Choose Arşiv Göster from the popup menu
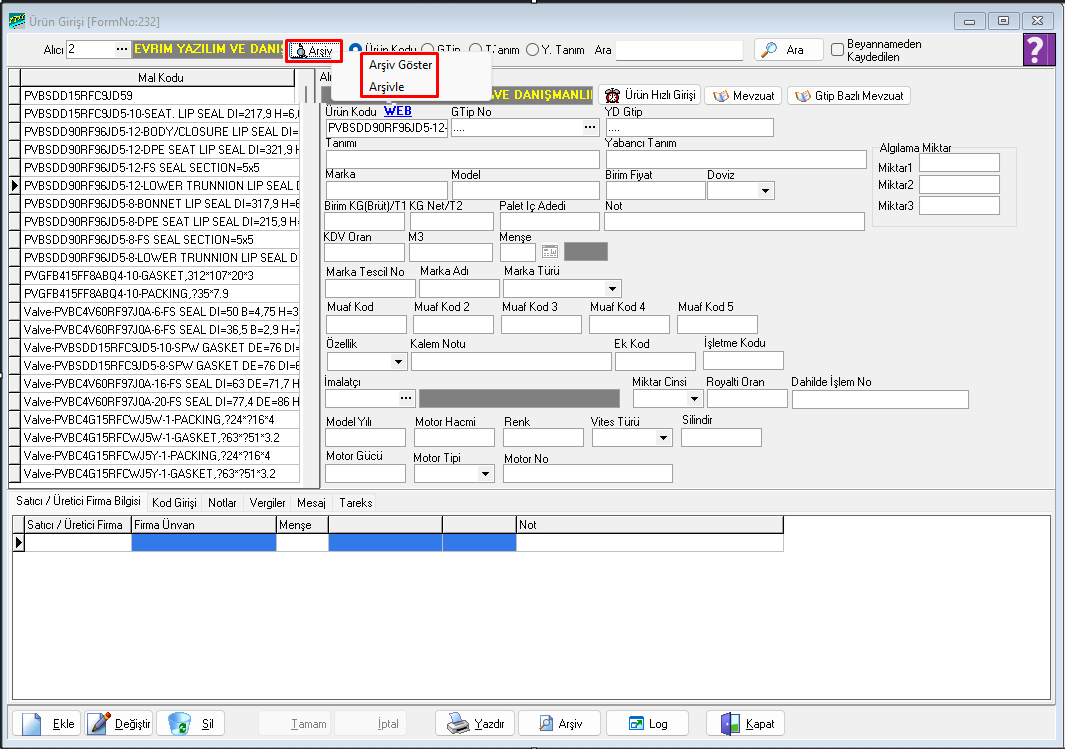 coord(401,65)
